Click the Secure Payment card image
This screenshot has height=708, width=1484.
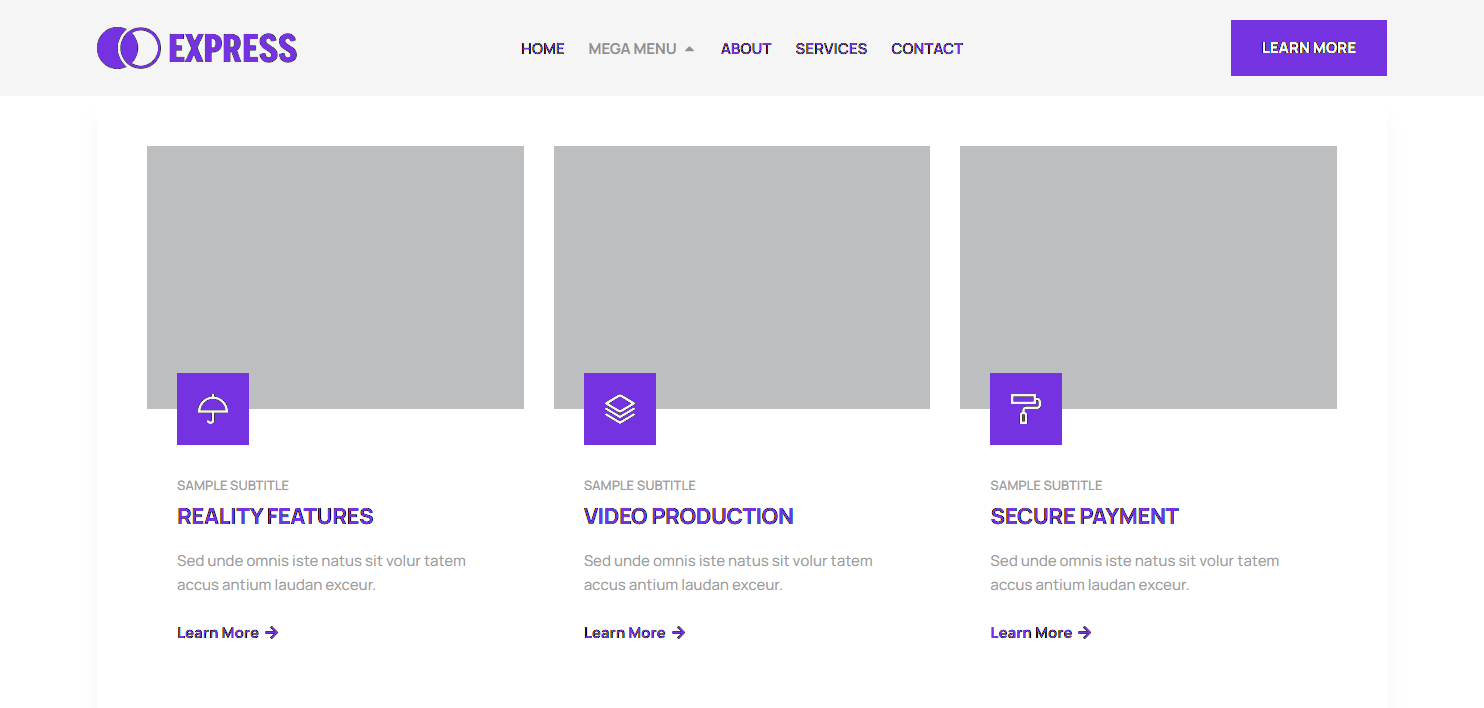[1148, 260]
